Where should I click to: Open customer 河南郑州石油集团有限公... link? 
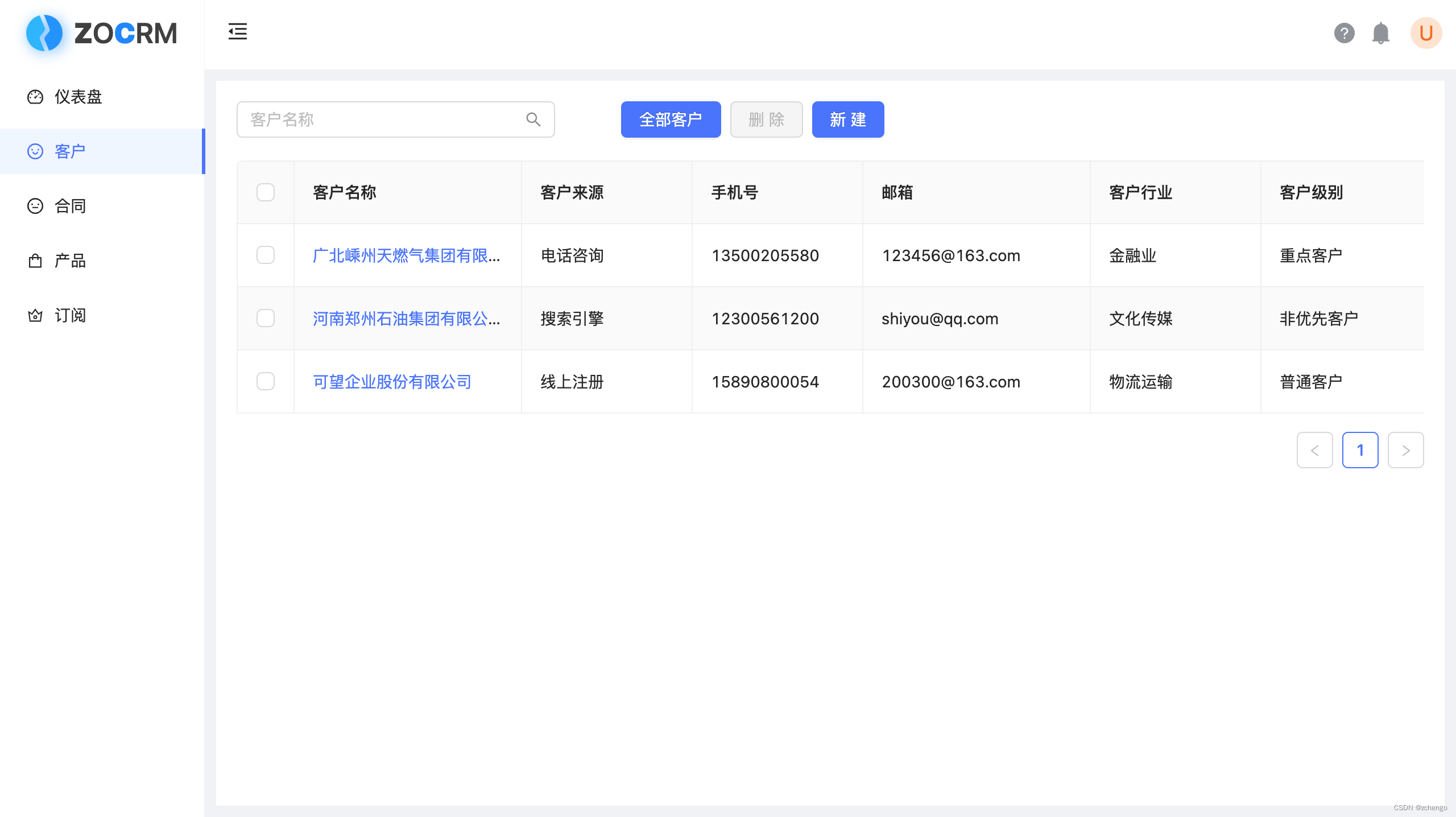(x=407, y=319)
